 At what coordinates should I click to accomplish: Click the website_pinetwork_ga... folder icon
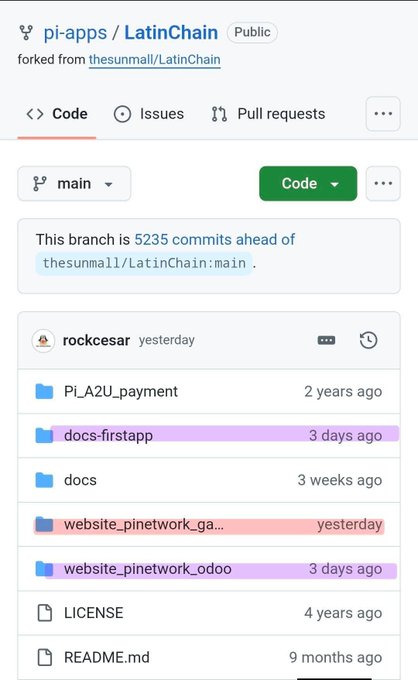[44, 524]
